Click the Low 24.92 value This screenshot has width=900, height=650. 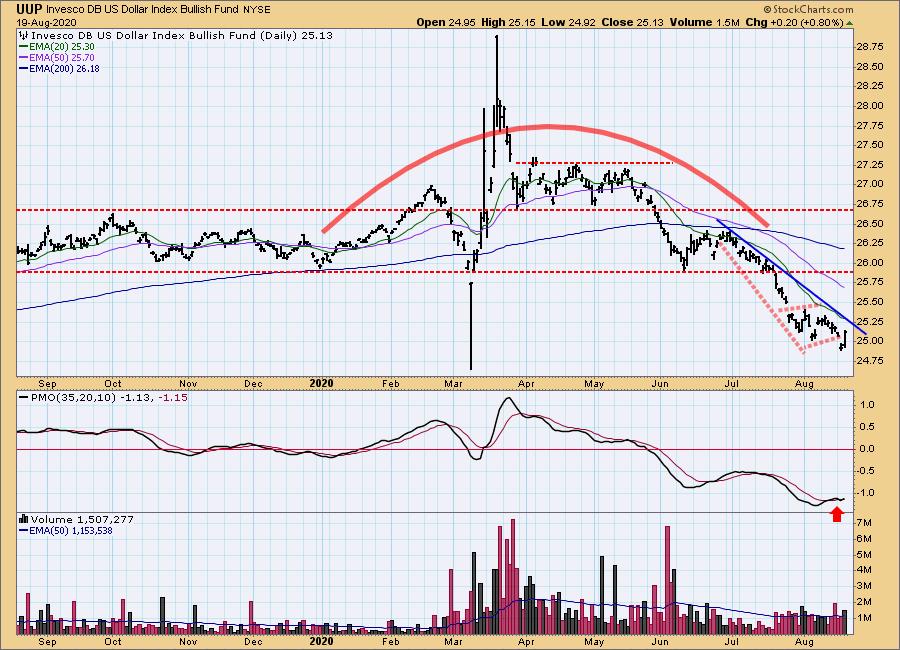tap(568, 22)
